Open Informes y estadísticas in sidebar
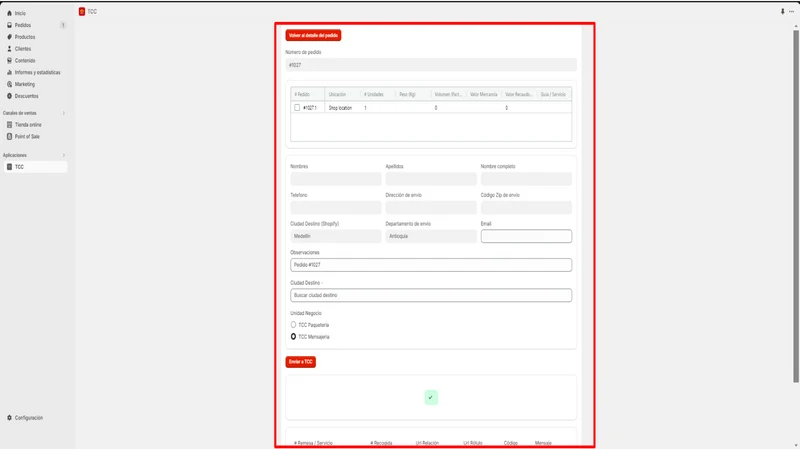 click(x=35, y=72)
